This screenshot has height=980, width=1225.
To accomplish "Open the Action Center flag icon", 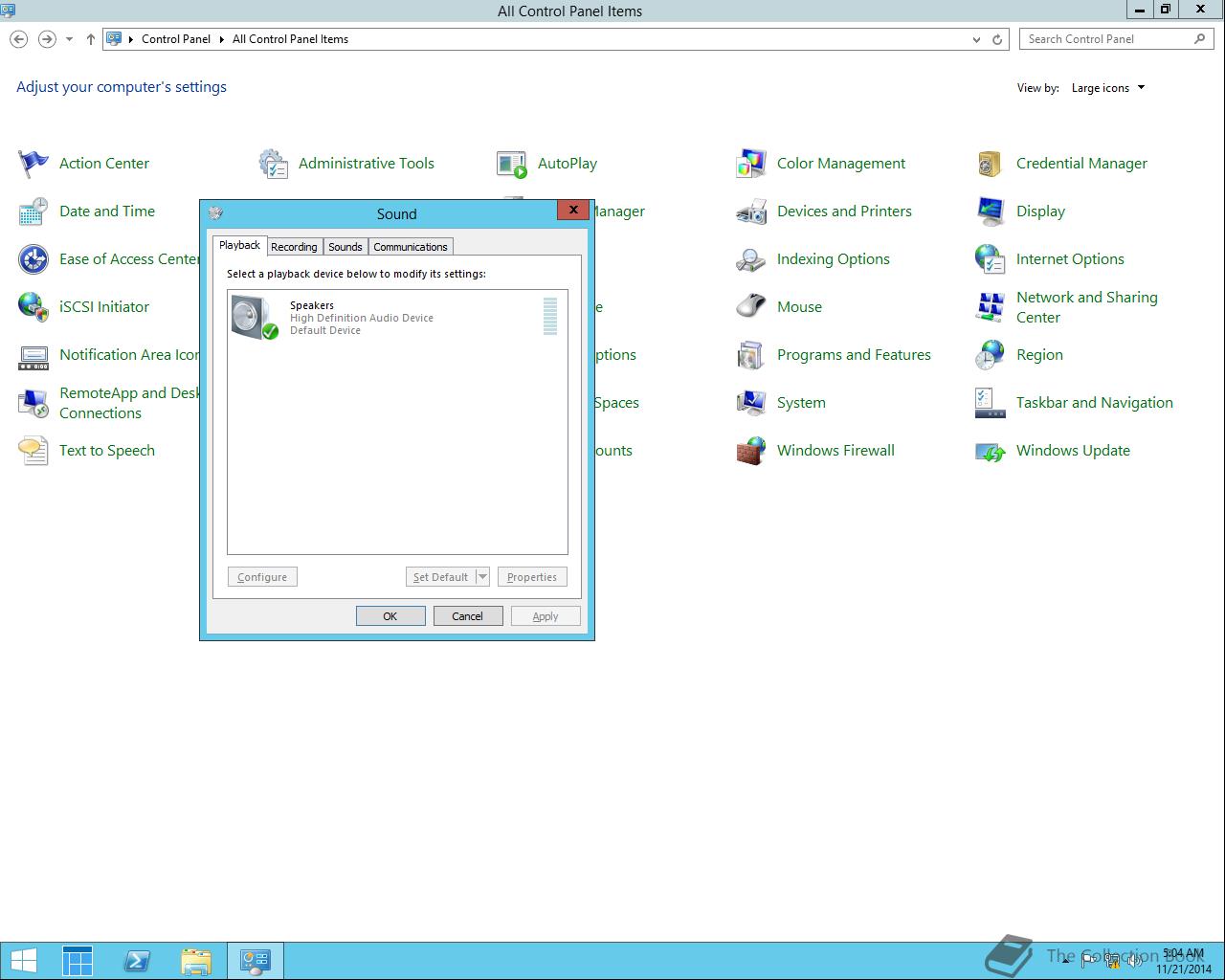I will (33, 164).
